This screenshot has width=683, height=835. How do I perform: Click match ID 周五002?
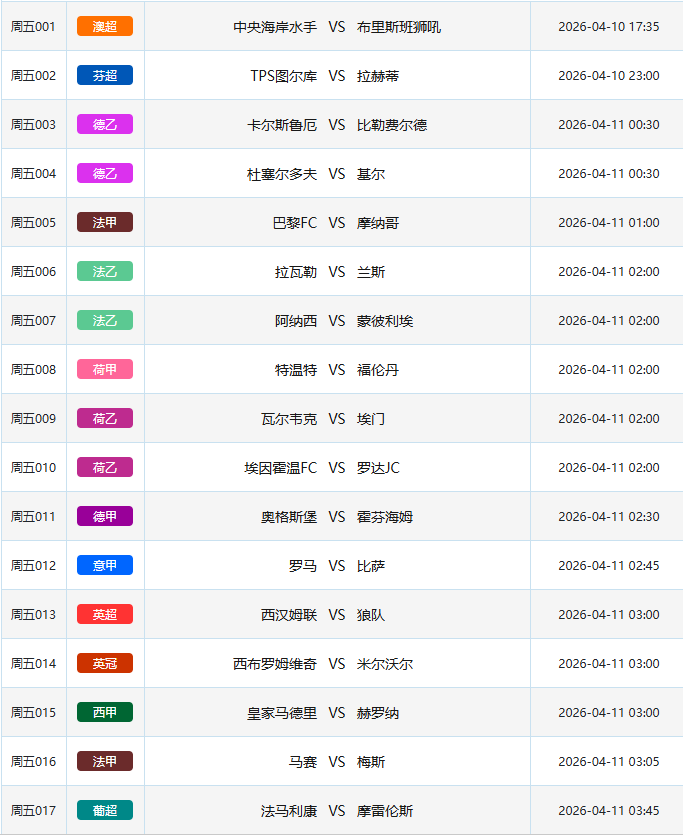[x=34, y=76]
